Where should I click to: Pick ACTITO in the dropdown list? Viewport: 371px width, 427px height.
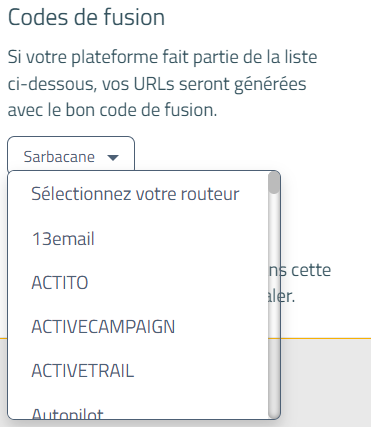138,283
